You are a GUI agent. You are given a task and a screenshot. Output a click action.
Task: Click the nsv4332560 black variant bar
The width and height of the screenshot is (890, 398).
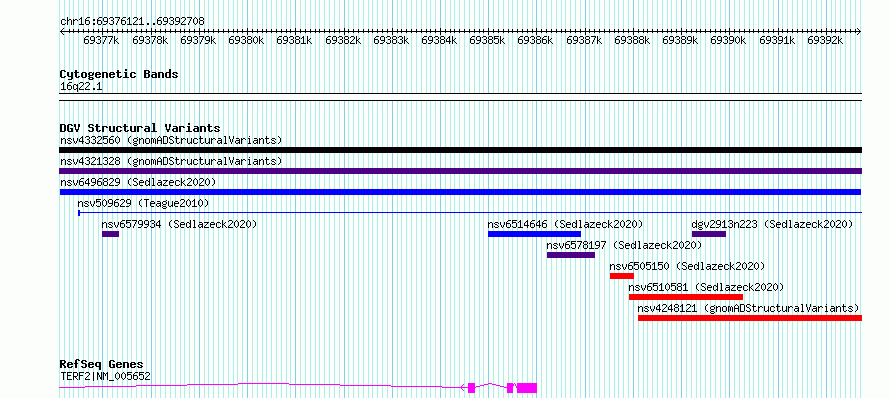(x=460, y=150)
